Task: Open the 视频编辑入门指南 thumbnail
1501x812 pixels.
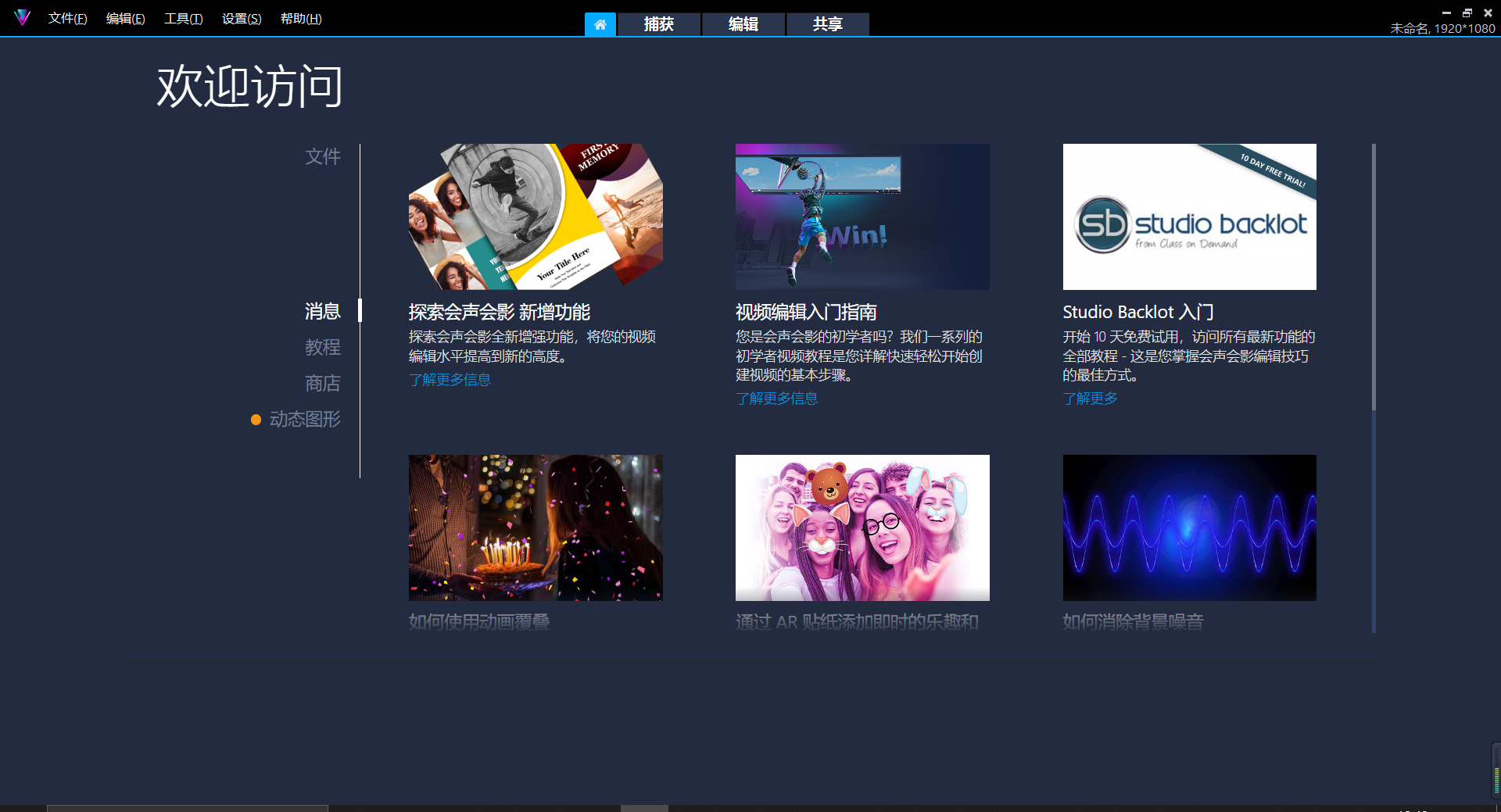Action: [x=862, y=216]
